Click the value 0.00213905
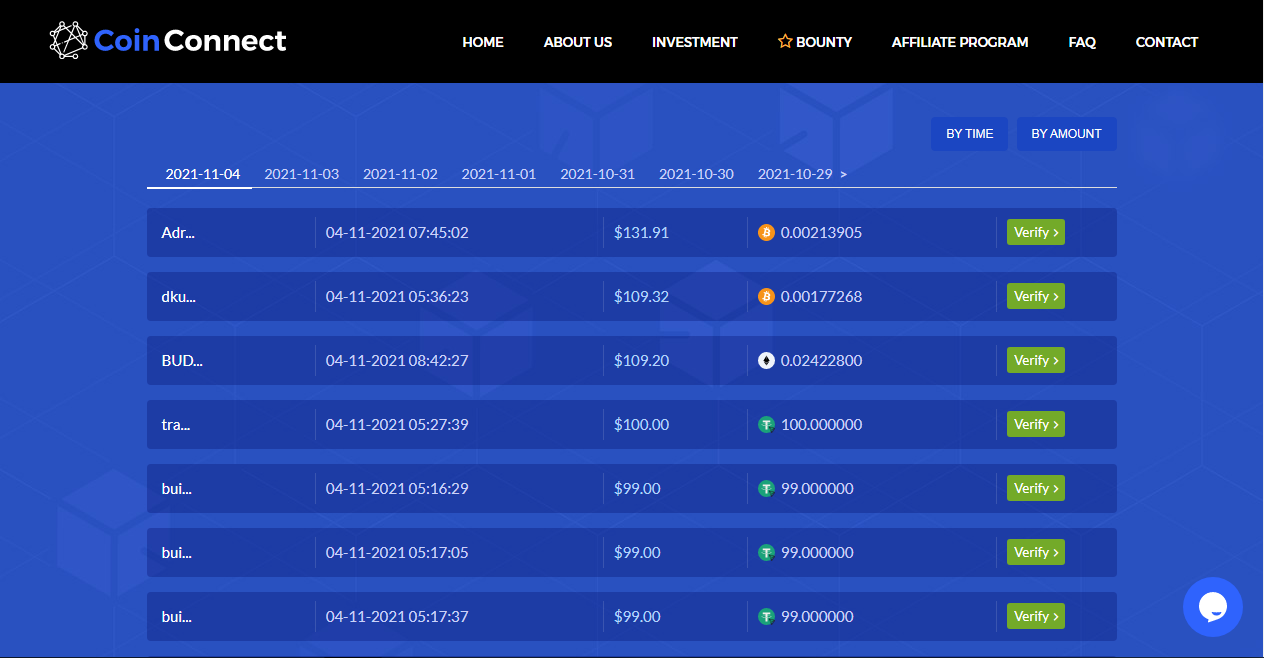1264x658 pixels. [821, 232]
